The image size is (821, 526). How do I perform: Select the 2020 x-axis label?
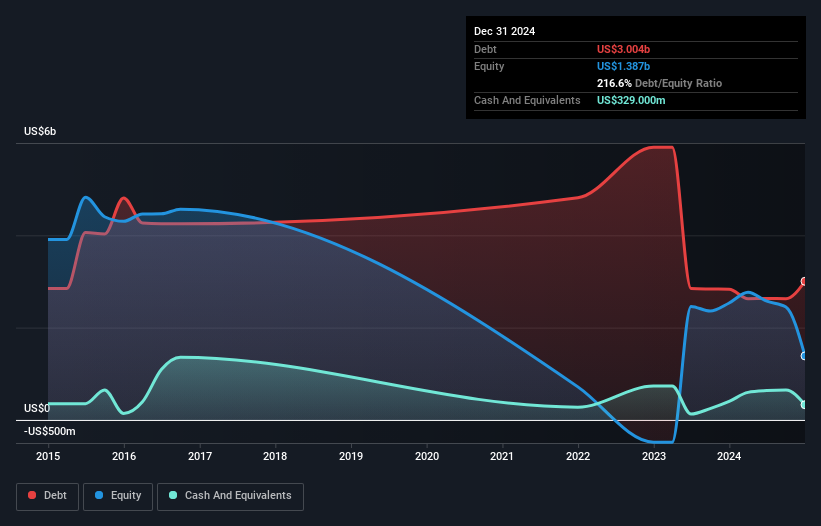coord(427,456)
